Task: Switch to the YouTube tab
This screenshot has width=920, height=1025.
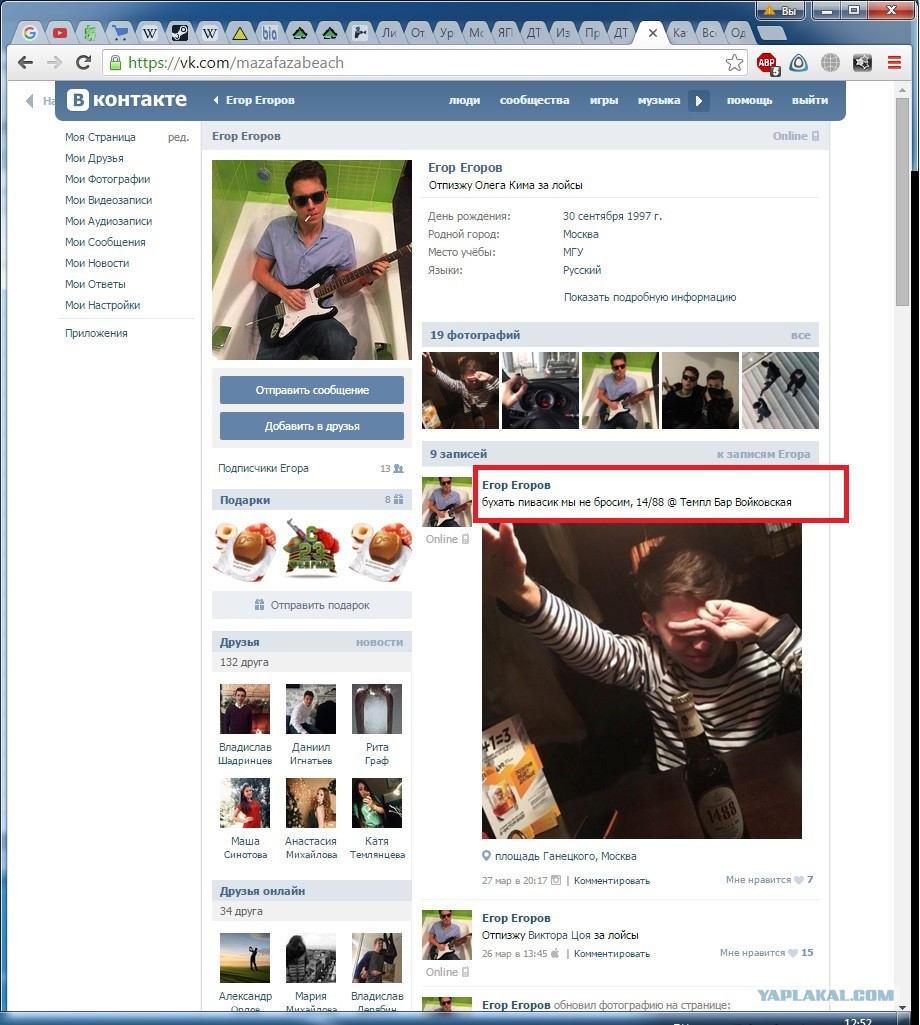Action: pos(60,33)
